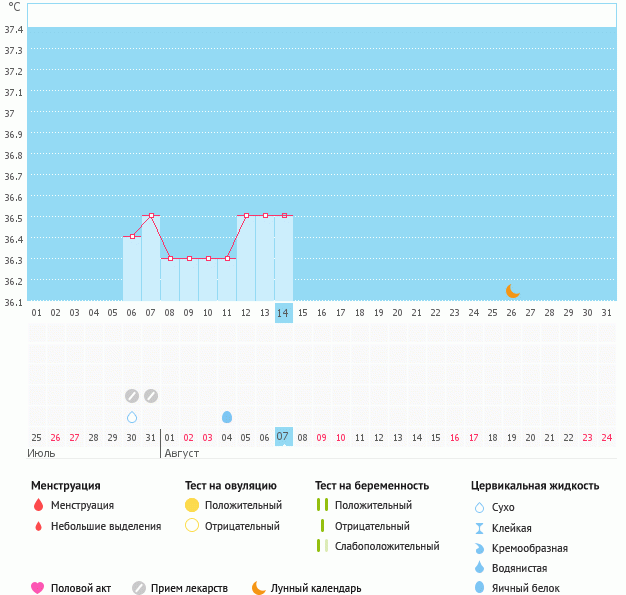Click the filled blue drop on August 04

227,417
